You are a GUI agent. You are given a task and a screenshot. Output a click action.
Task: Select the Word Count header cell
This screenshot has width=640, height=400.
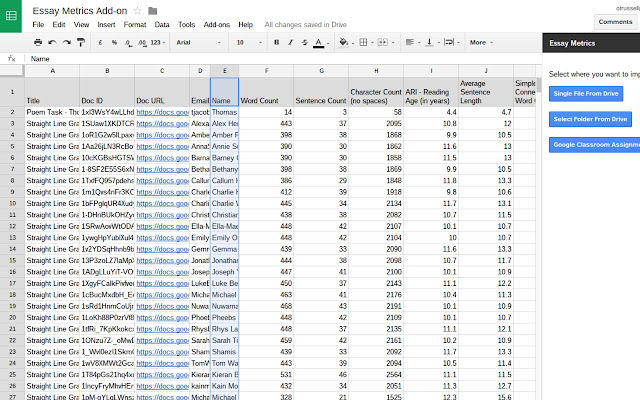click(x=266, y=92)
